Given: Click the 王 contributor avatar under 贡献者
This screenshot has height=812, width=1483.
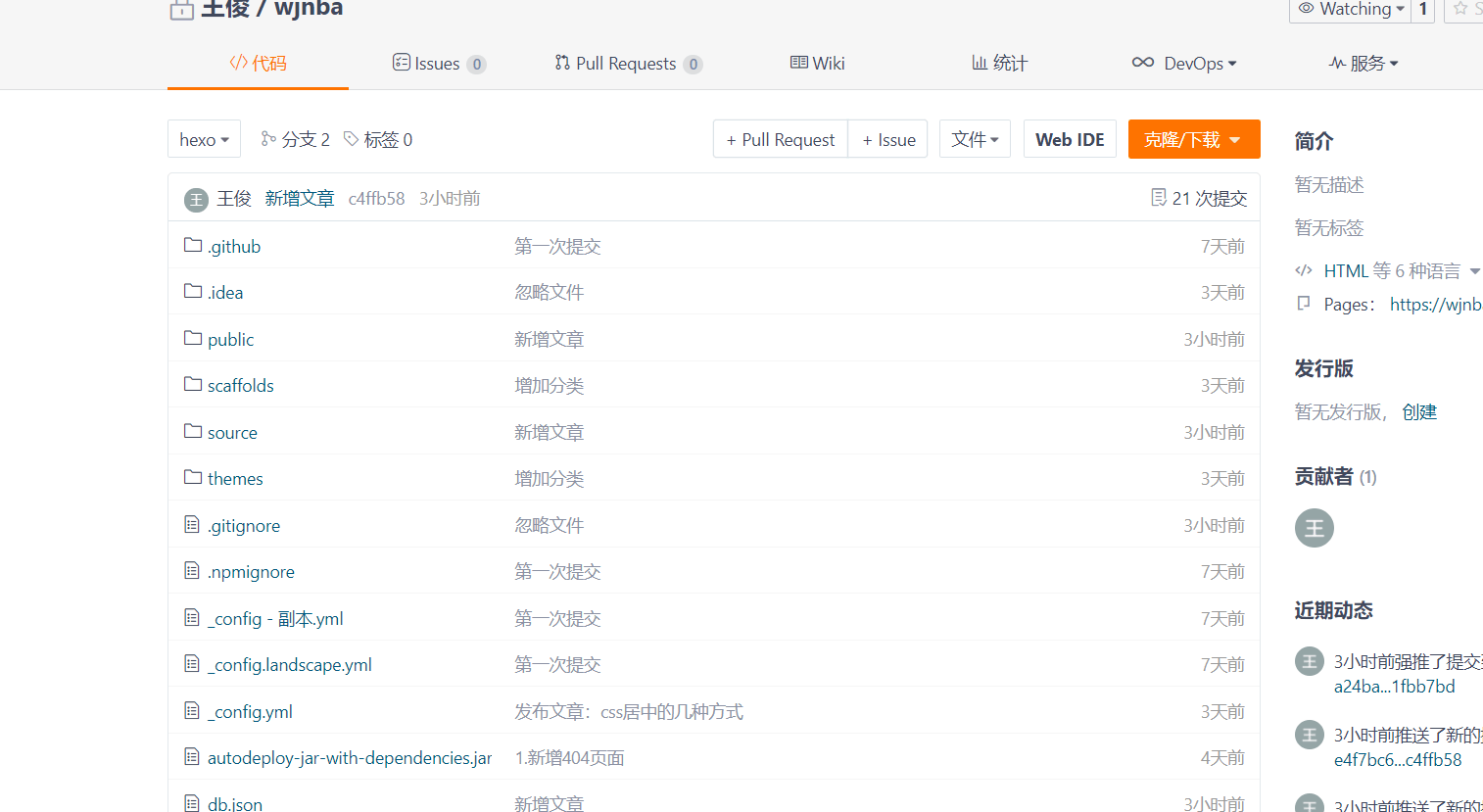Looking at the screenshot, I should click(x=1314, y=528).
